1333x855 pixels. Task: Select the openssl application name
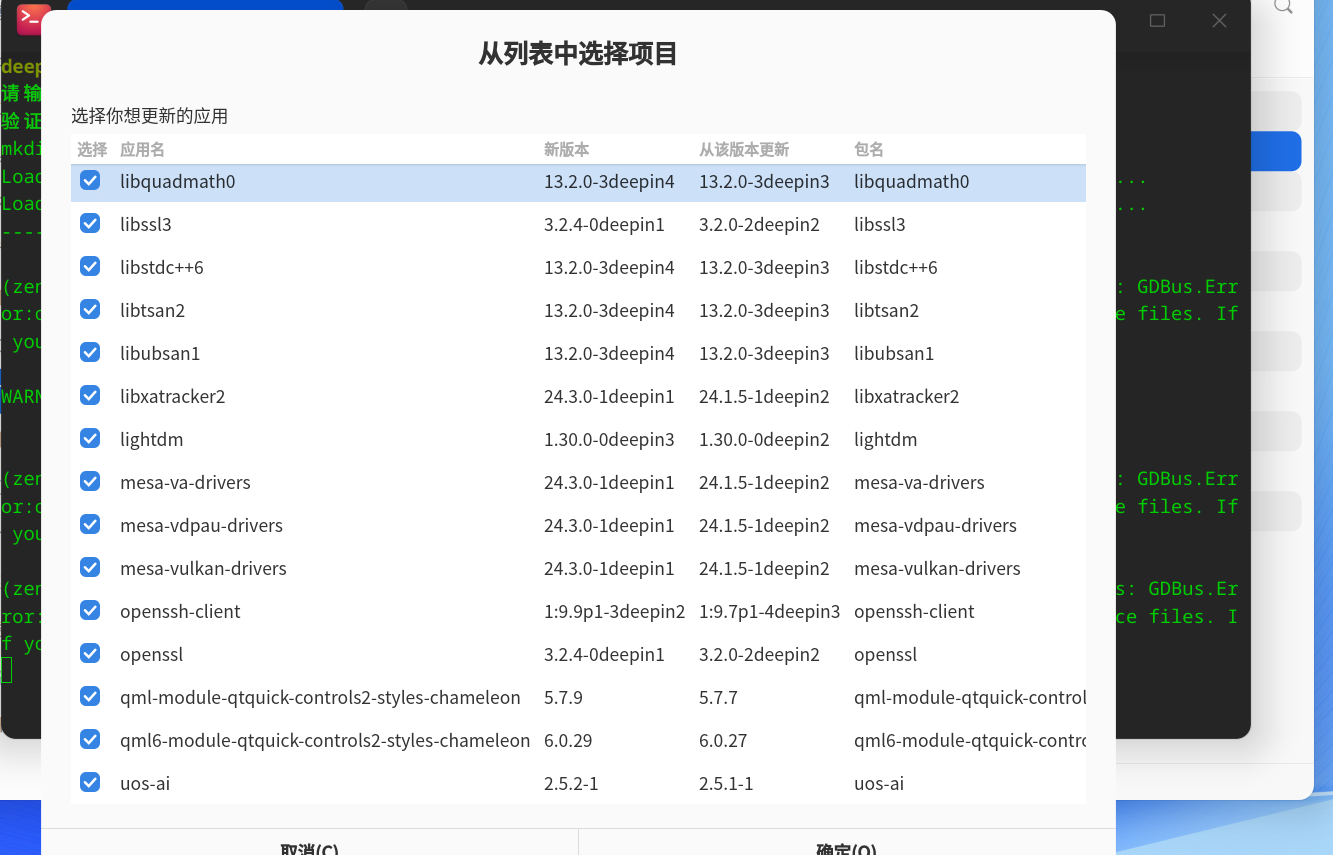pos(151,655)
